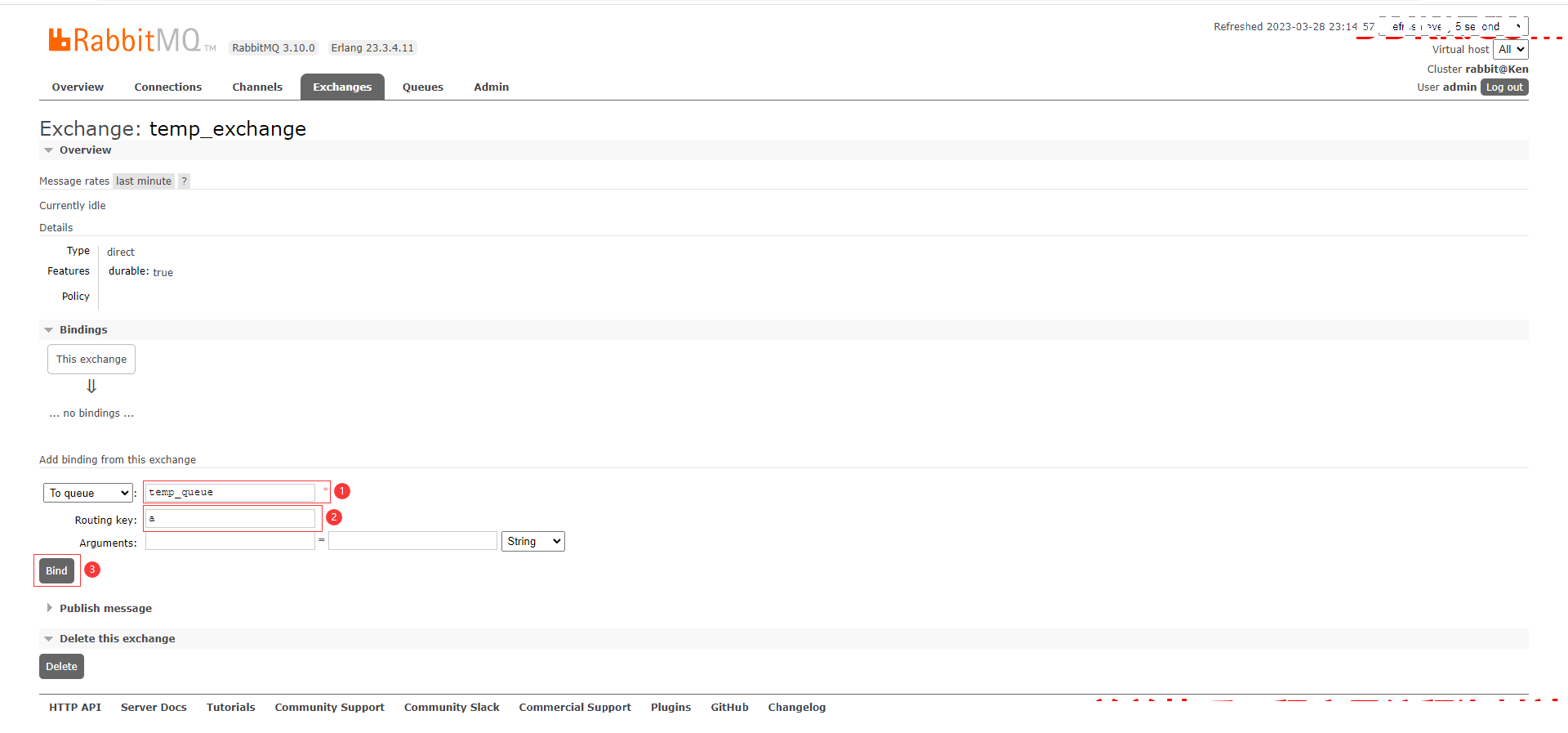This screenshot has height=733, width=1568.
Task: Open the message rates help question mark
Action: 184,181
